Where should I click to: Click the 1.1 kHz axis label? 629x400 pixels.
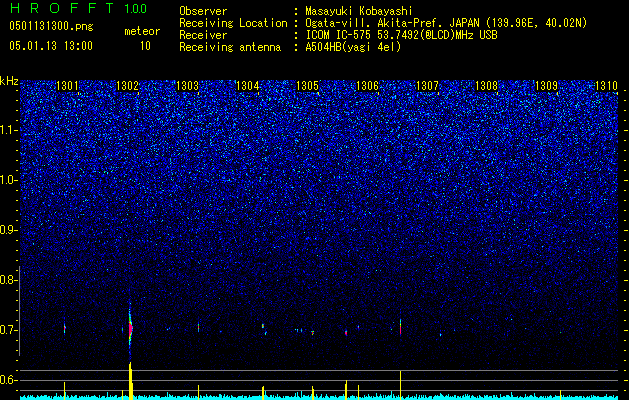pyautogui.click(x=8, y=130)
